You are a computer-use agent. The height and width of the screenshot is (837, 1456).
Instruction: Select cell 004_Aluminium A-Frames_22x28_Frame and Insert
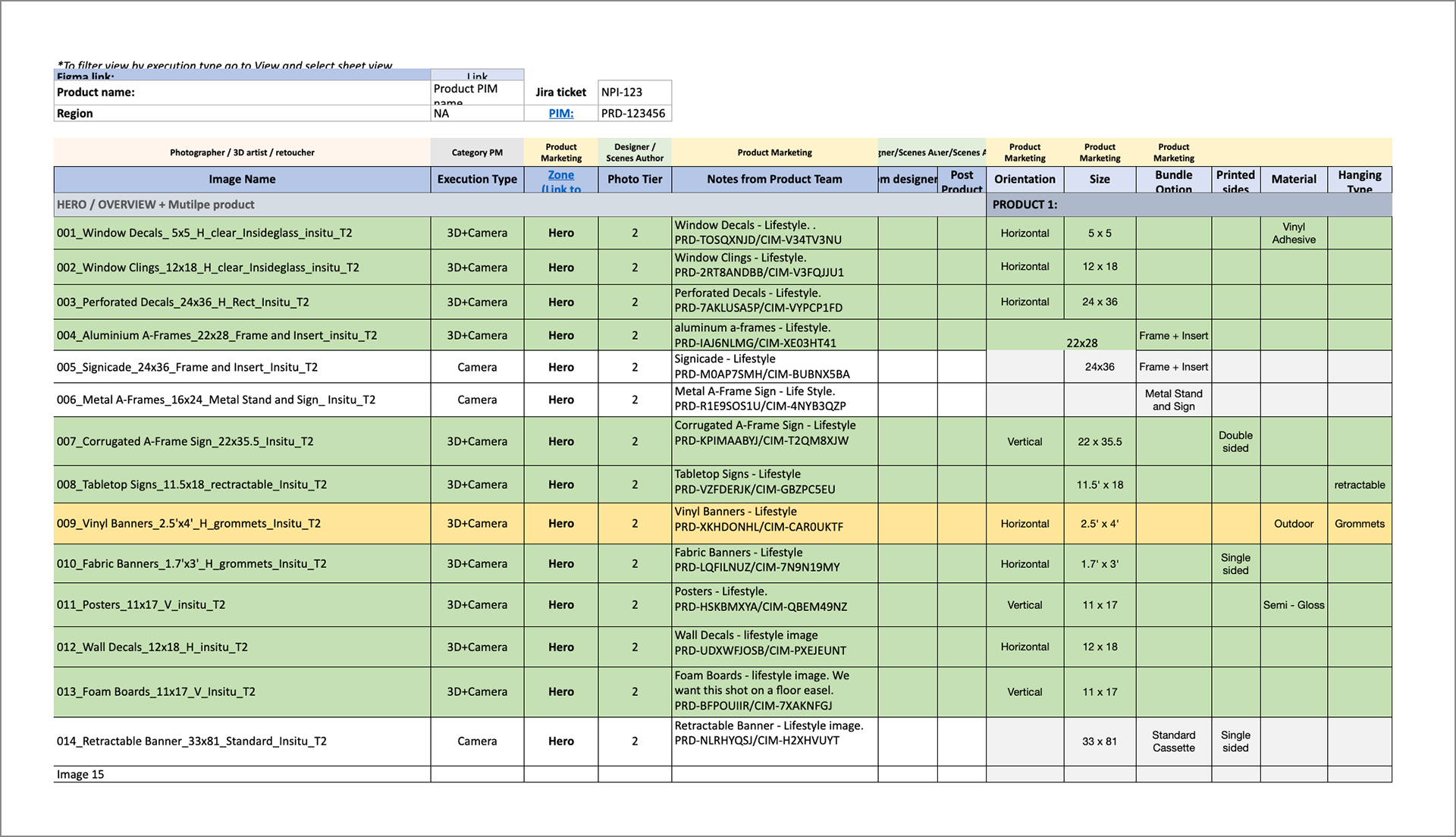[x=242, y=335]
